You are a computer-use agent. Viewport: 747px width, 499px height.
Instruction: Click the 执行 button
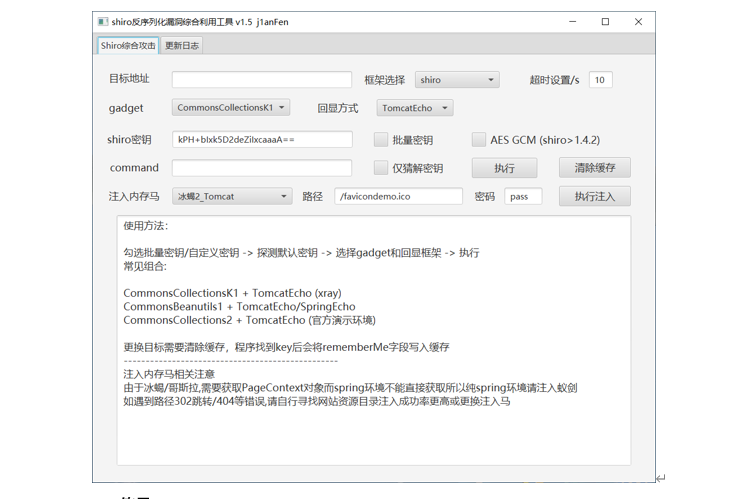click(505, 168)
